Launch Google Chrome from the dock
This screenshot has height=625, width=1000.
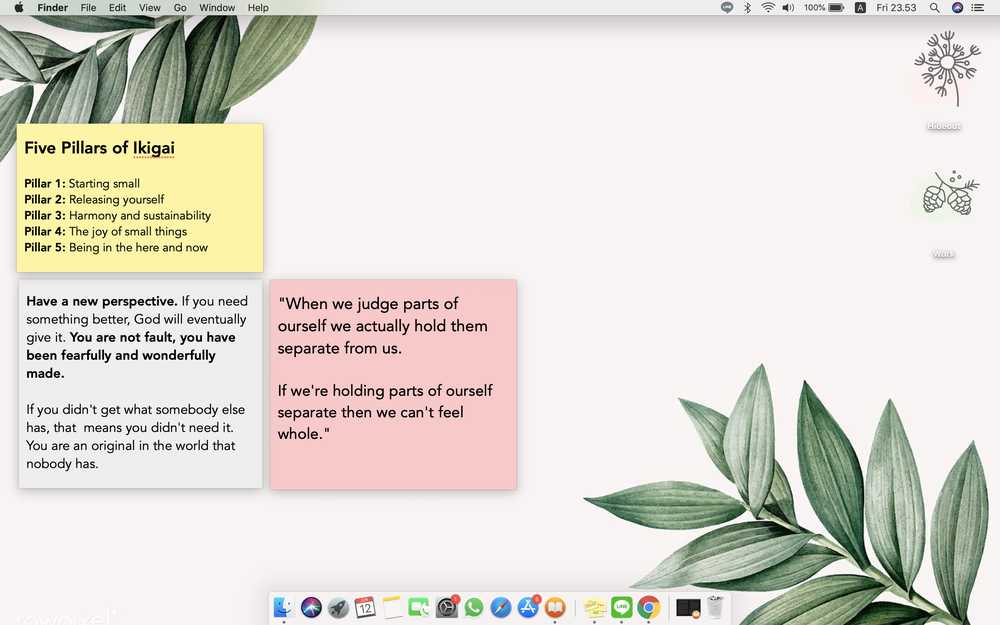pyautogui.click(x=649, y=607)
